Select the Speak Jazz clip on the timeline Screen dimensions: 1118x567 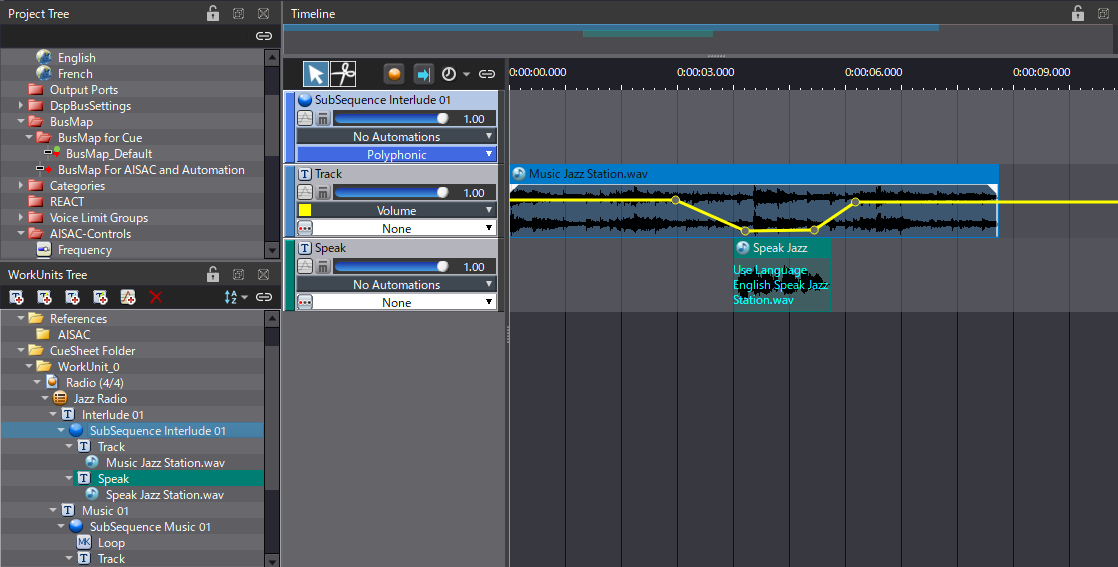point(781,274)
